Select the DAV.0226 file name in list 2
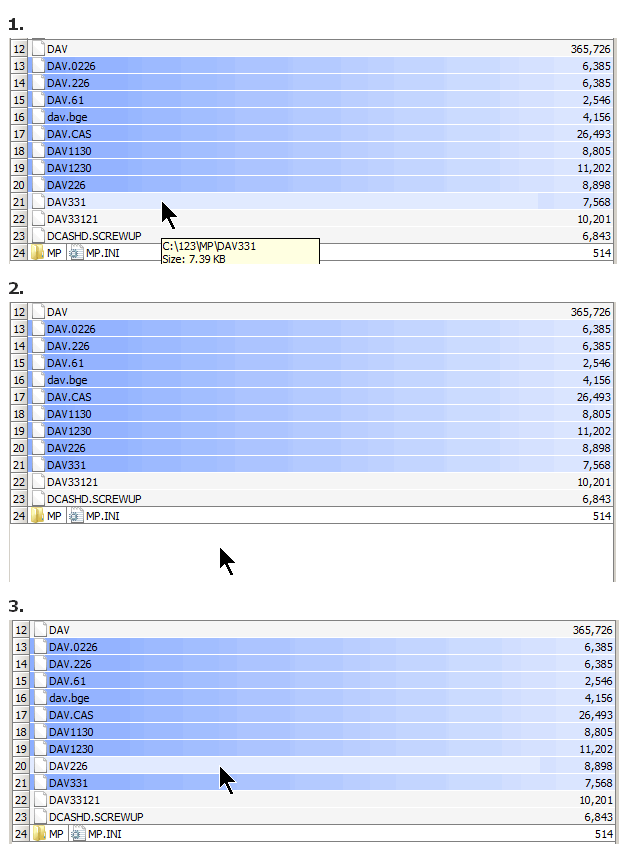628x853 pixels. pyautogui.click(x=71, y=329)
